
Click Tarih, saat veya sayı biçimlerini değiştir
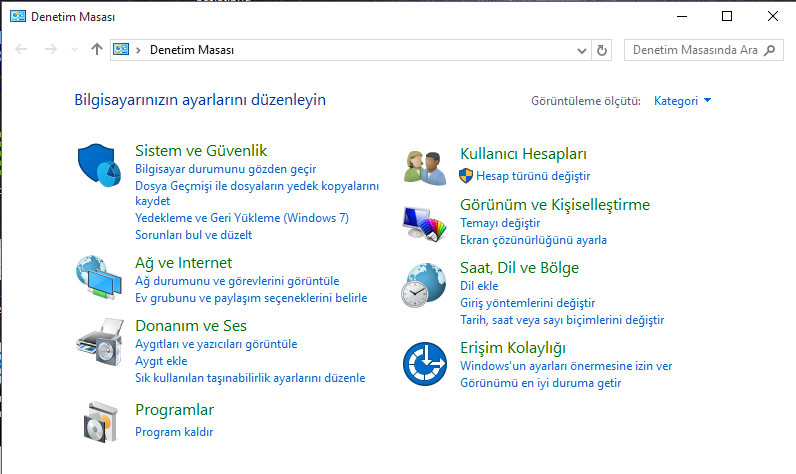562,320
